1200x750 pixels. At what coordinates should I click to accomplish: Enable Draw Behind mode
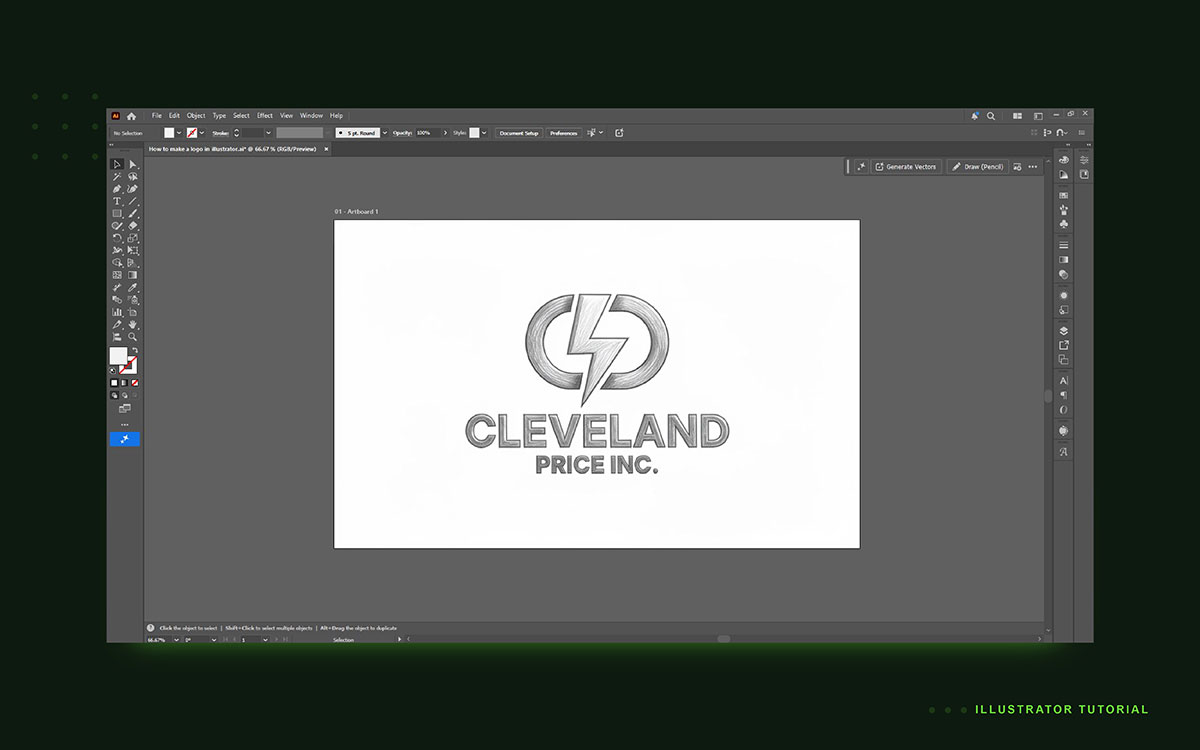(125, 395)
